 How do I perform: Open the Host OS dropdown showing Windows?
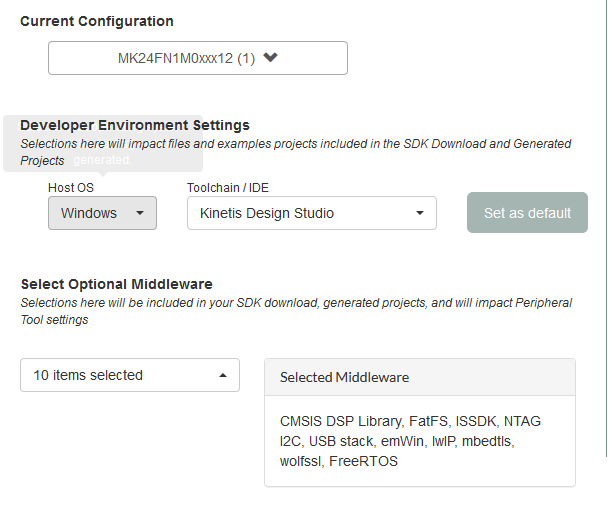pyautogui.click(x=102, y=213)
